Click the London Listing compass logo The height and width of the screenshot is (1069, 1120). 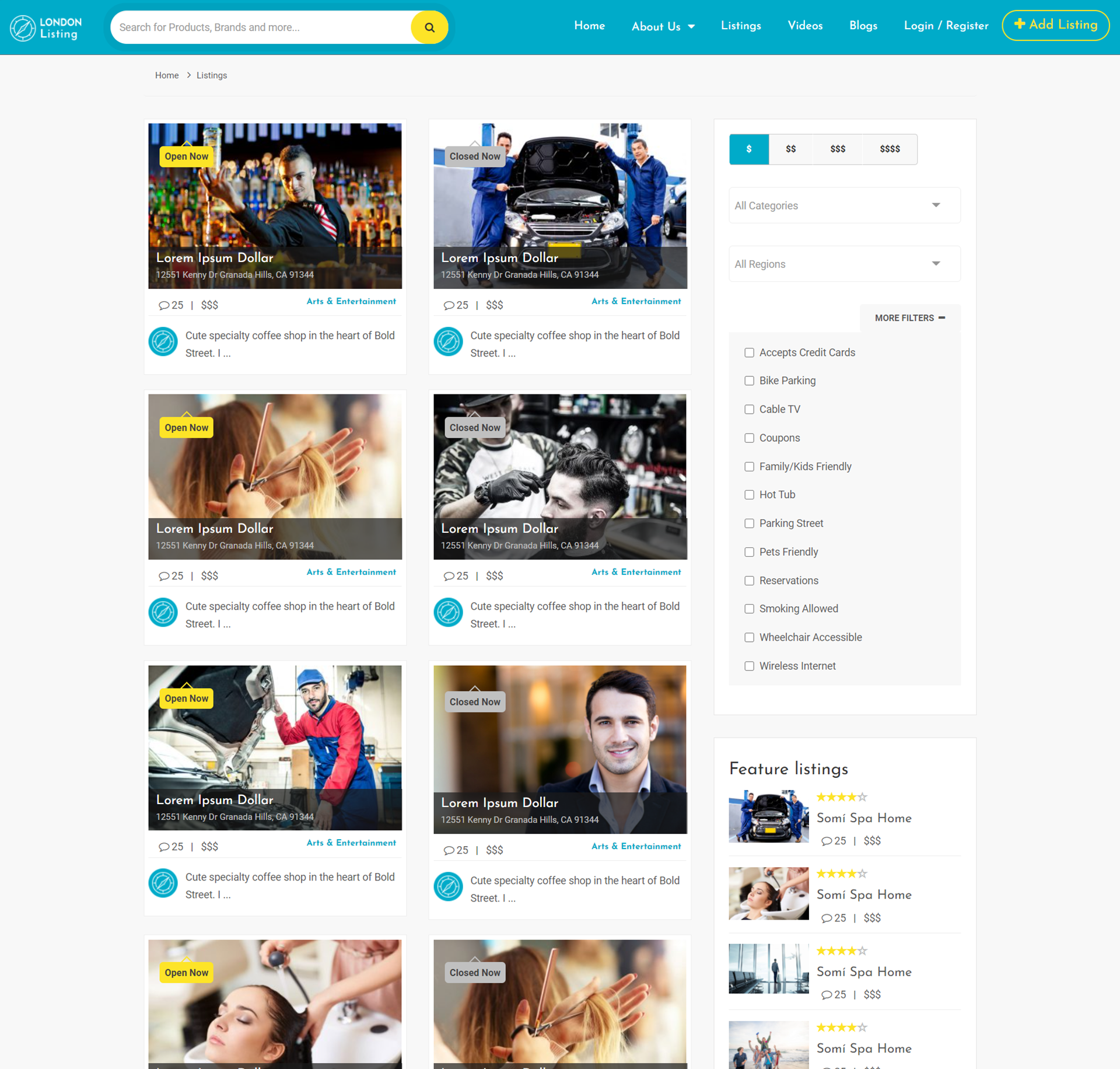[23, 27]
